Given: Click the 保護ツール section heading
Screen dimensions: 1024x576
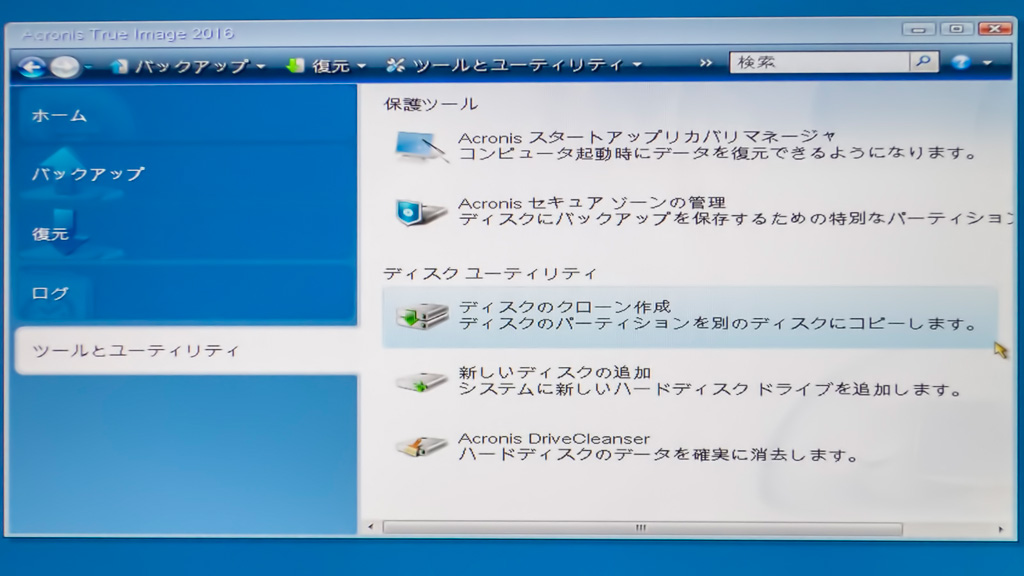Looking at the screenshot, I should click(x=430, y=104).
